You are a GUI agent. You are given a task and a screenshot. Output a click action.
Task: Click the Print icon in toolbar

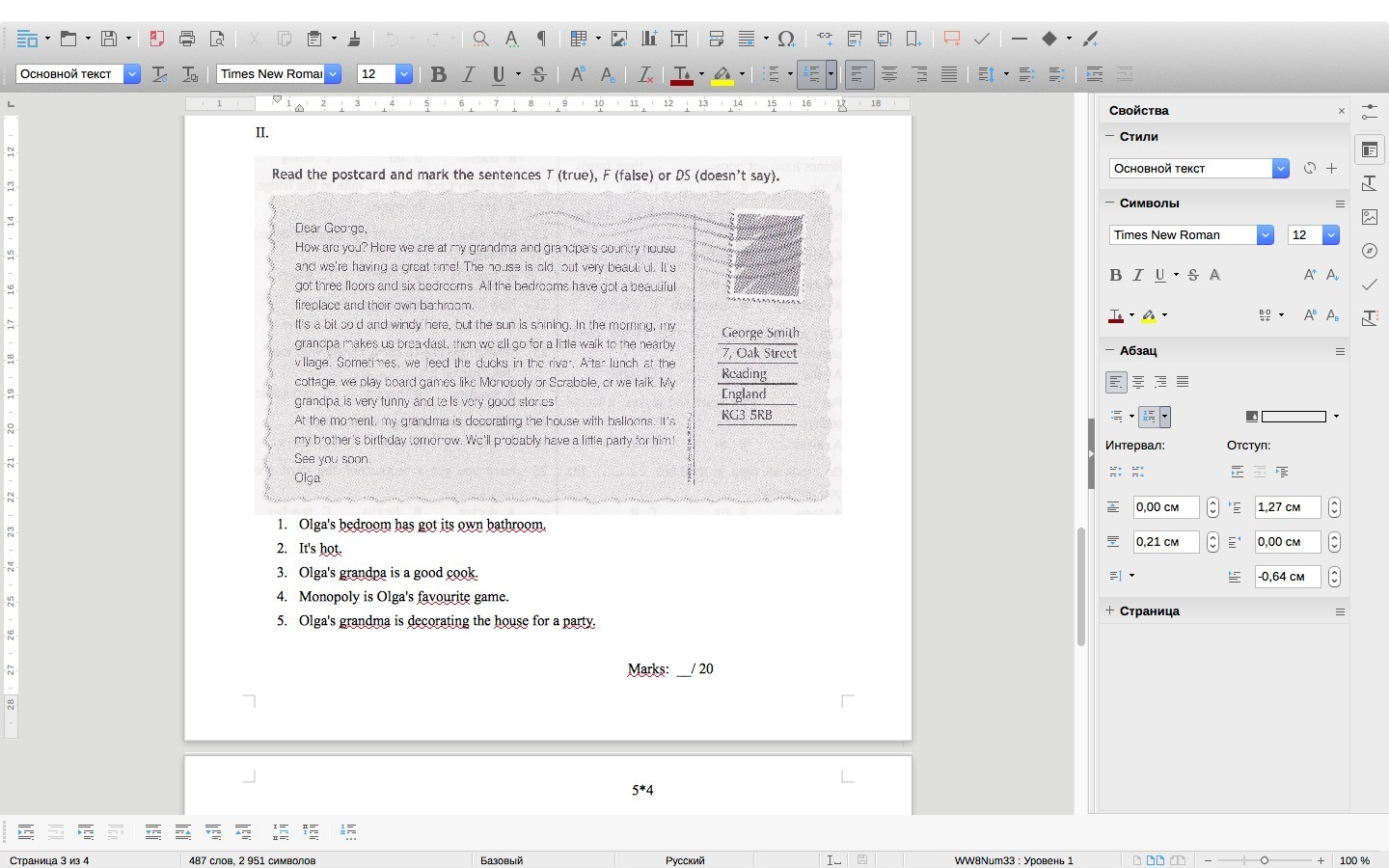click(x=187, y=39)
